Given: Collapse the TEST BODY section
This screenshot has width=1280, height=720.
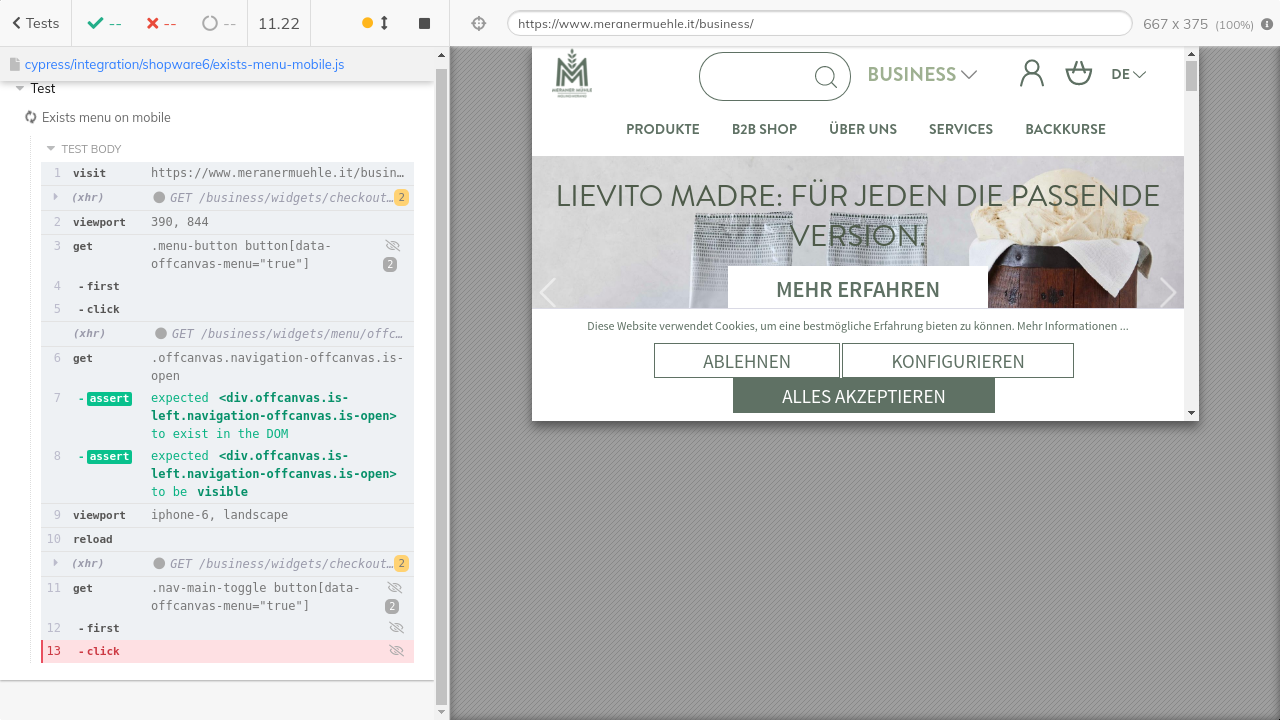Looking at the screenshot, I should tap(51, 149).
